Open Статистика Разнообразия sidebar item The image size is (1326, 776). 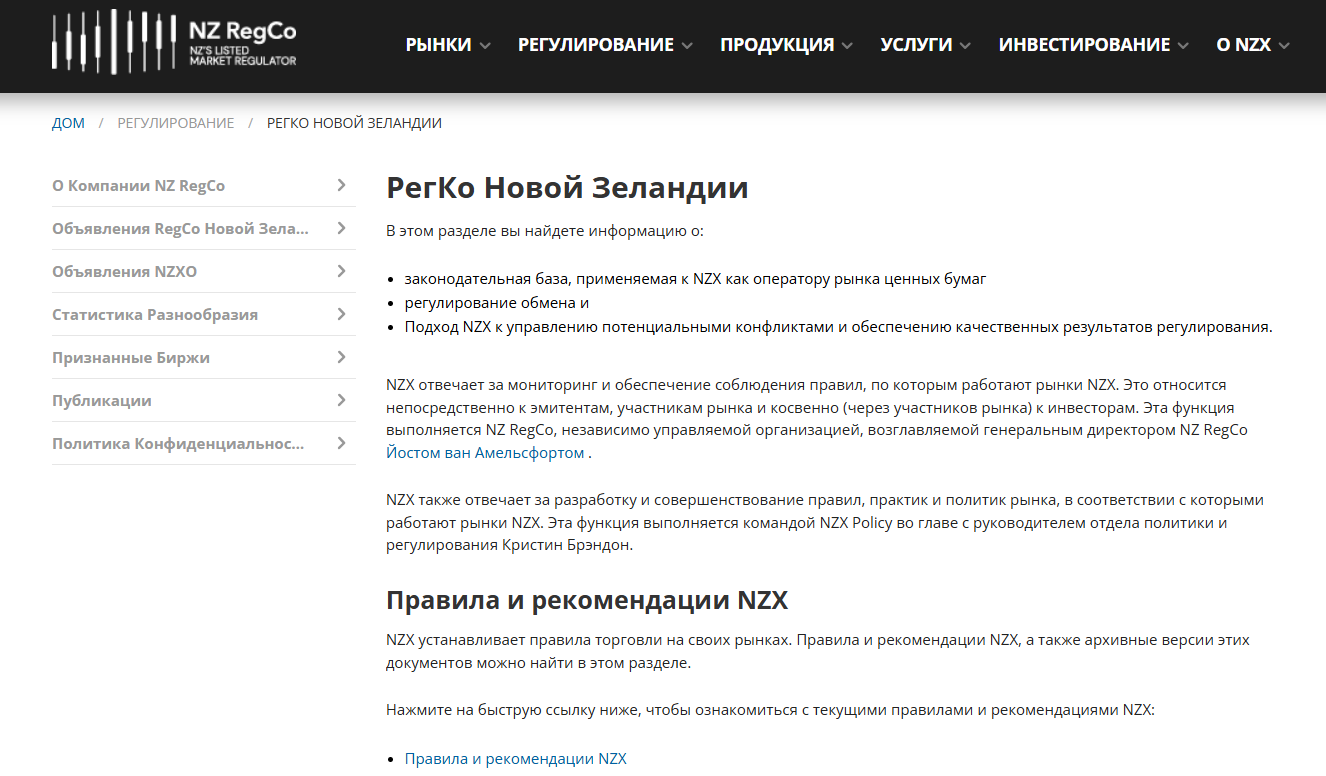click(x=204, y=315)
